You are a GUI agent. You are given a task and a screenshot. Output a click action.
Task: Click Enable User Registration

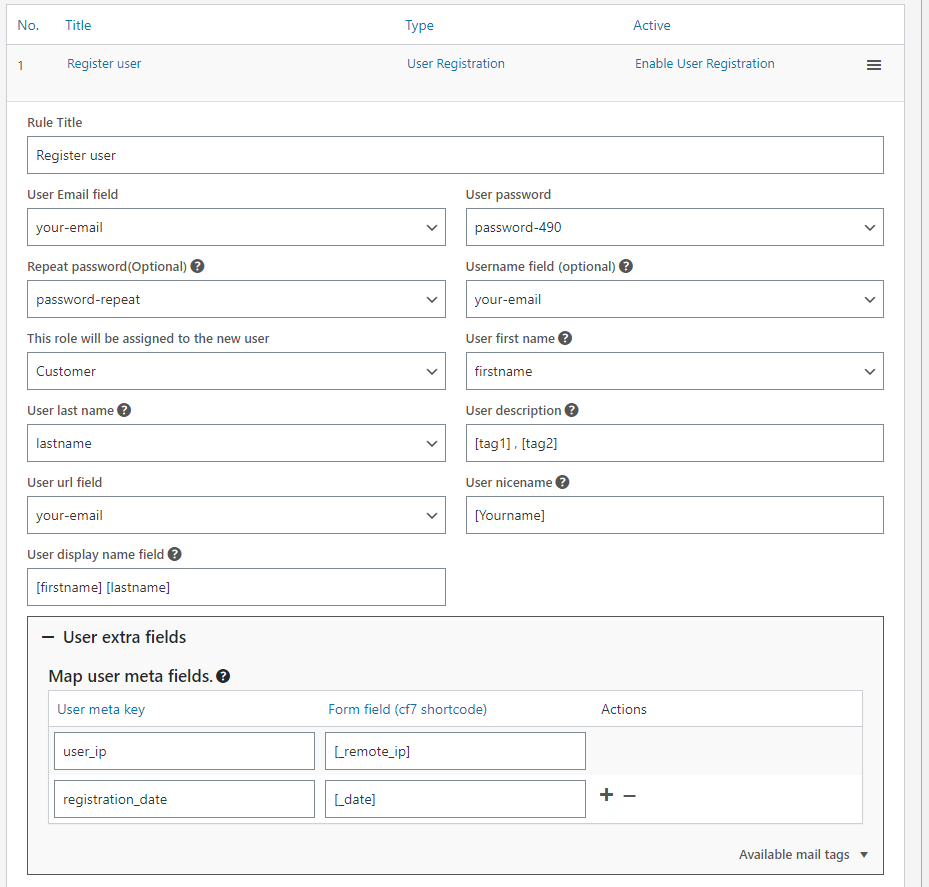[x=706, y=63]
